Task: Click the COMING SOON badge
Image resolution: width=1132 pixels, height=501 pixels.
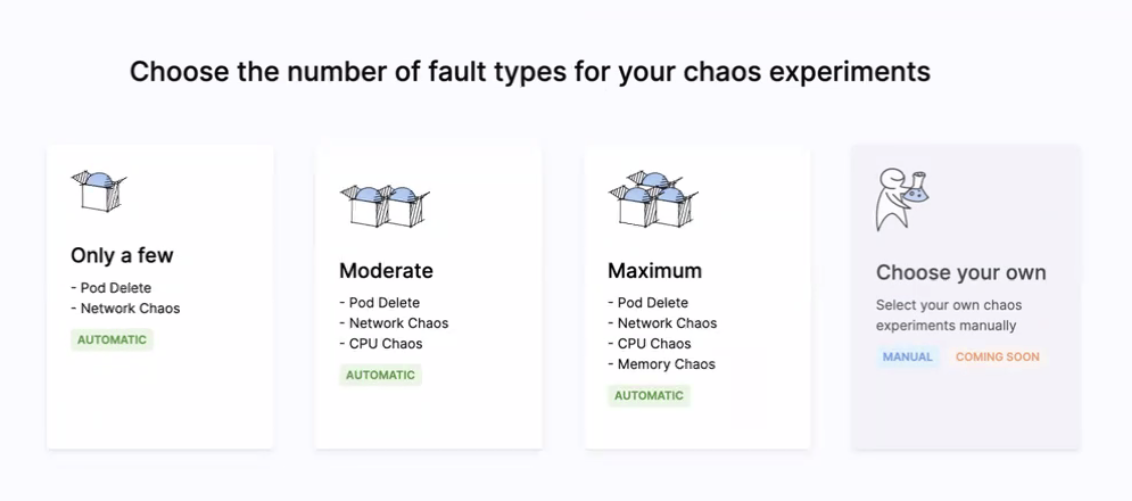Action: (x=998, y=357)
